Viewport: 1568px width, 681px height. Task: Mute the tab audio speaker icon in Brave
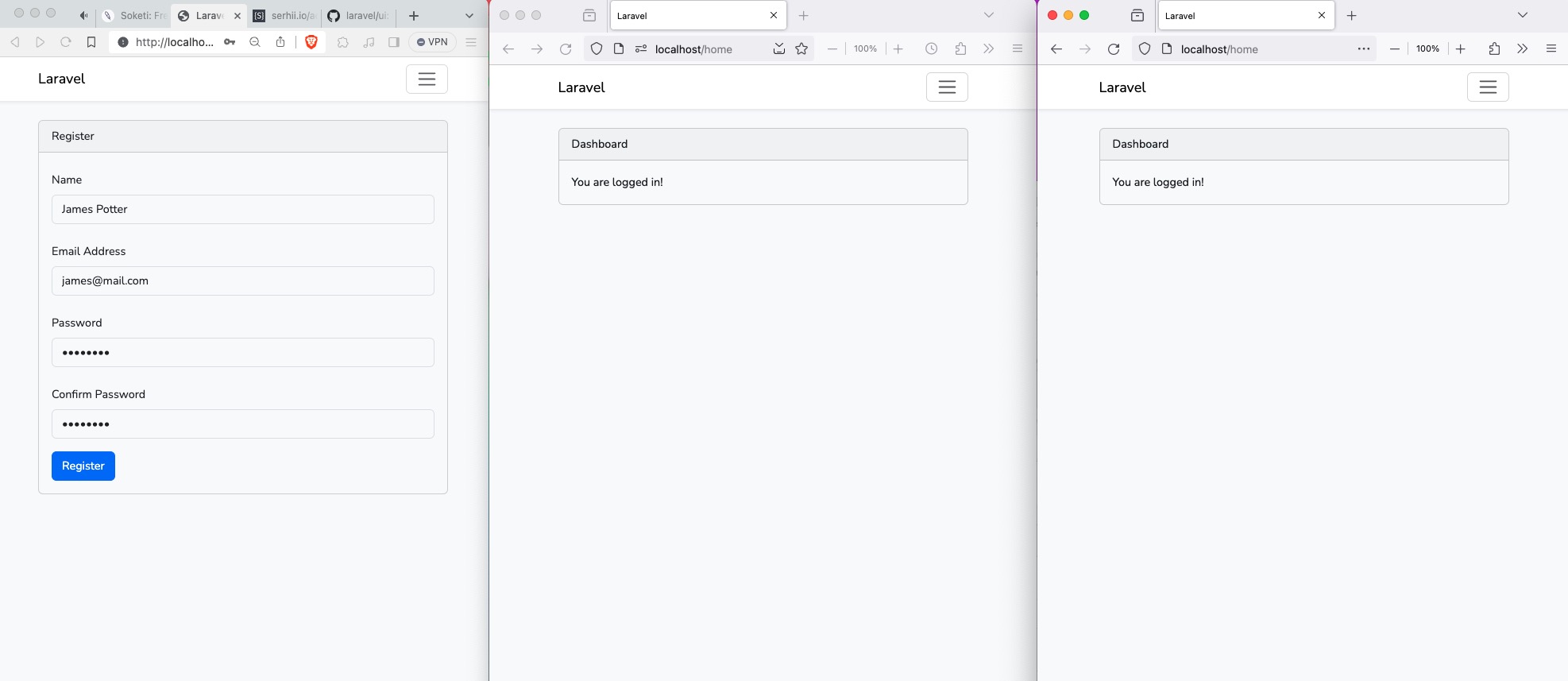pos(83,16)
